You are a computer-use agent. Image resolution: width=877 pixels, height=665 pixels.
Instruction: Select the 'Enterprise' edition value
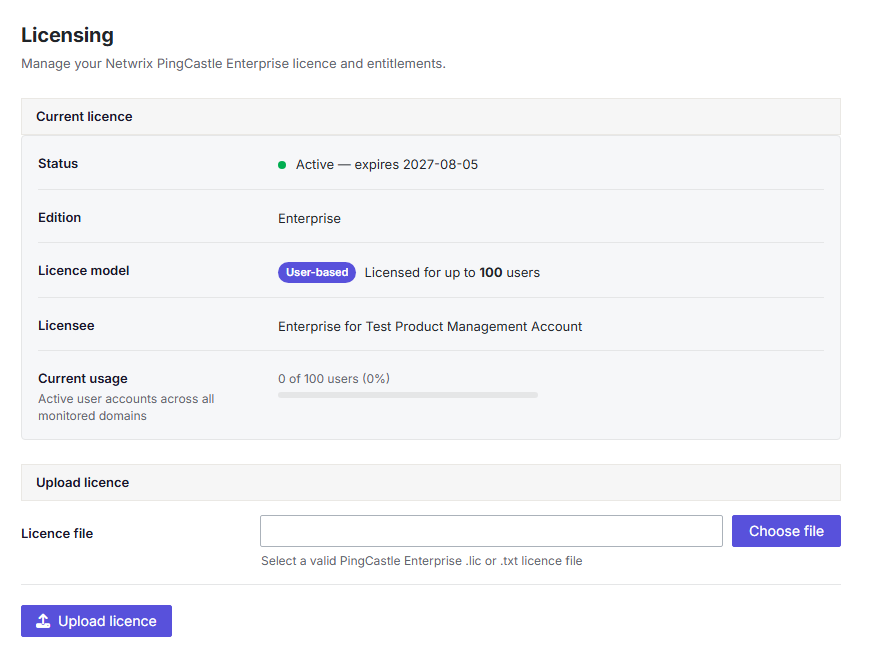(309, 219)
